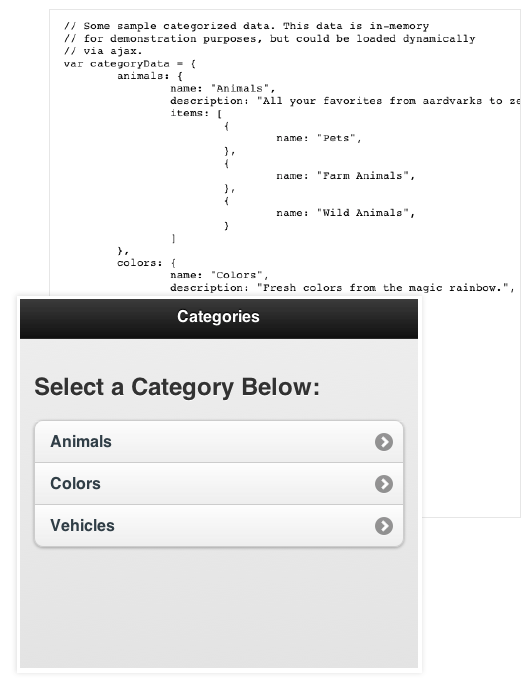Image resolution: width=528 pixels, height=686 pixels.
Task: Click the Categories header title
Action: tap(218, 317)
